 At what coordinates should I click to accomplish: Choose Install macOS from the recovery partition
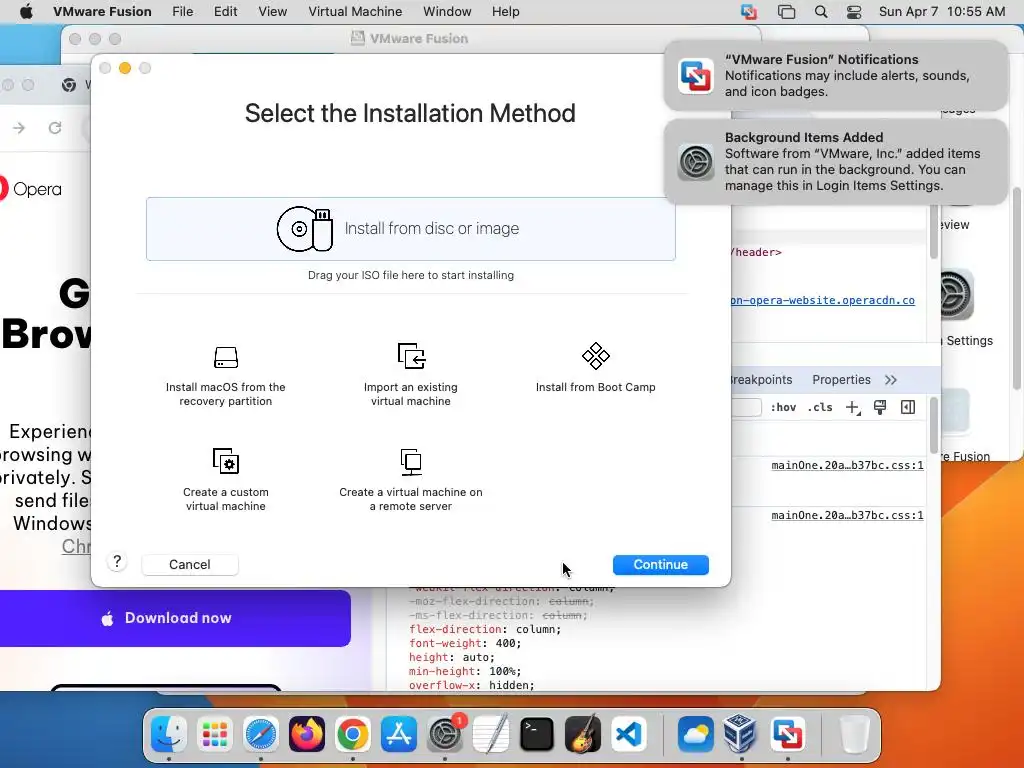coord(225,376)
